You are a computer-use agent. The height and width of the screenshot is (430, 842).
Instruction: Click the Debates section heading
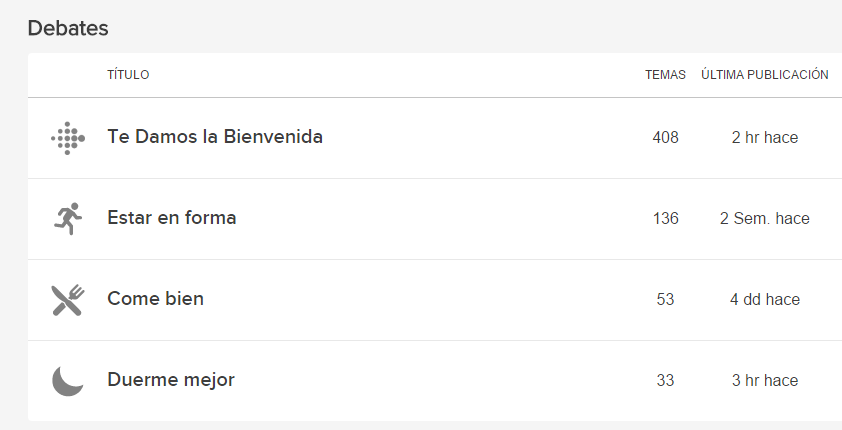click(68, 28)
